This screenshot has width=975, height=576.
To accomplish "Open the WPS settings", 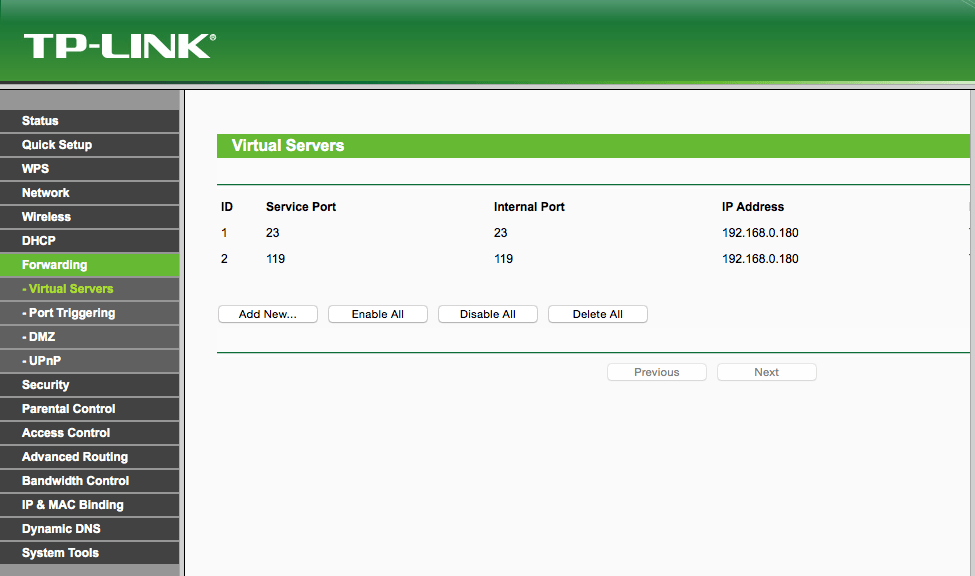I will [x=36, y=168].
